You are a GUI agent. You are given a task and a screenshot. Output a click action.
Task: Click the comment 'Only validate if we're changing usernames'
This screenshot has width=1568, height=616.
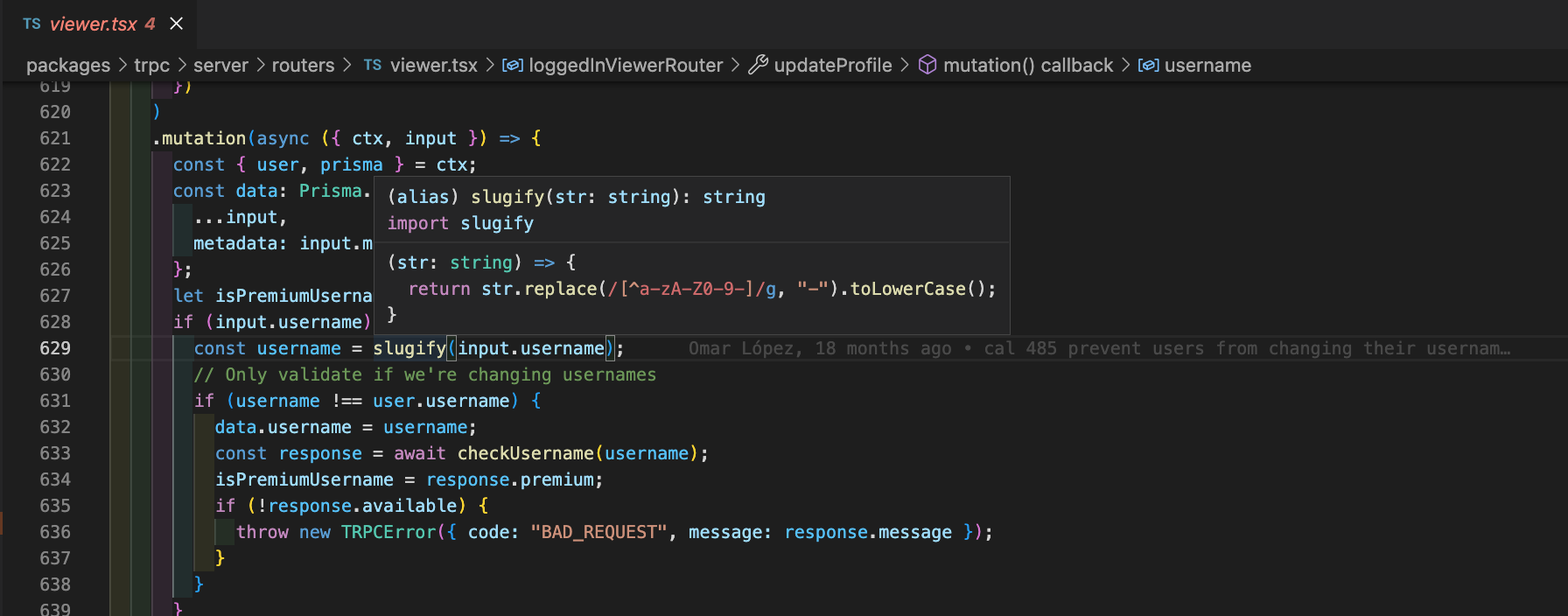pyautogui.click(x=425, y=374)
